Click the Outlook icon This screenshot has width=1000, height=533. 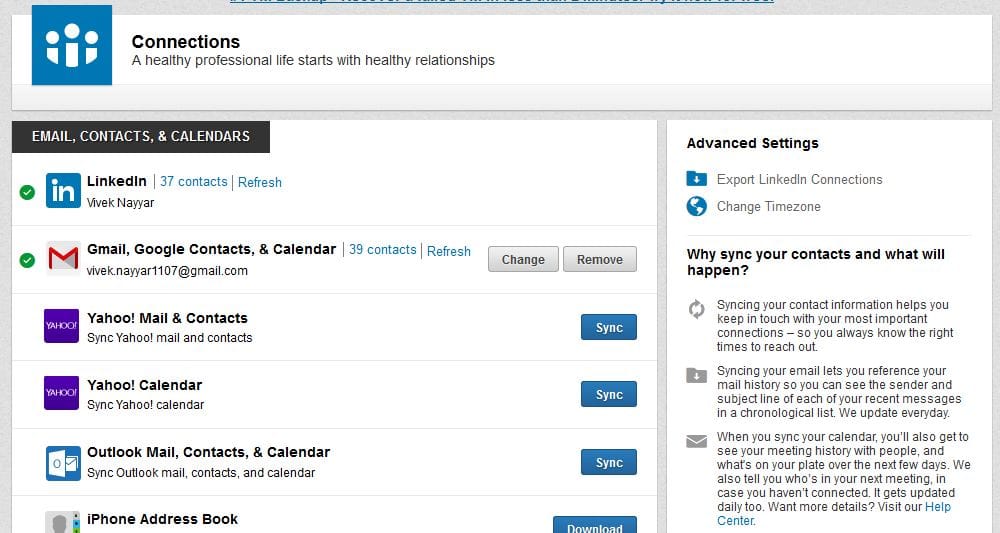tap(63, 463)
